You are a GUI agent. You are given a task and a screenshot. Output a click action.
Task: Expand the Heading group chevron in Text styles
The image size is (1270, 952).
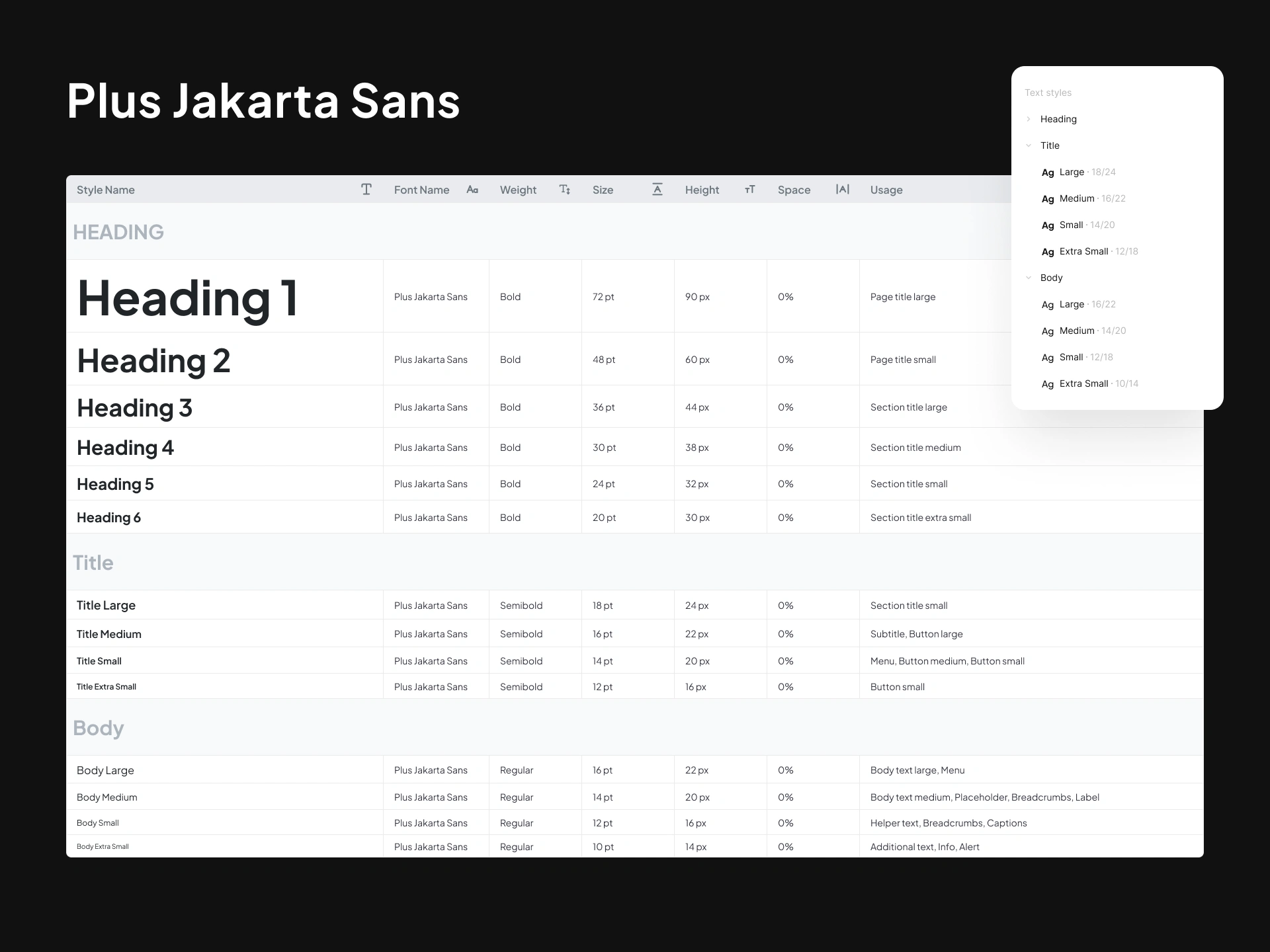click(x=1029, y=119)
